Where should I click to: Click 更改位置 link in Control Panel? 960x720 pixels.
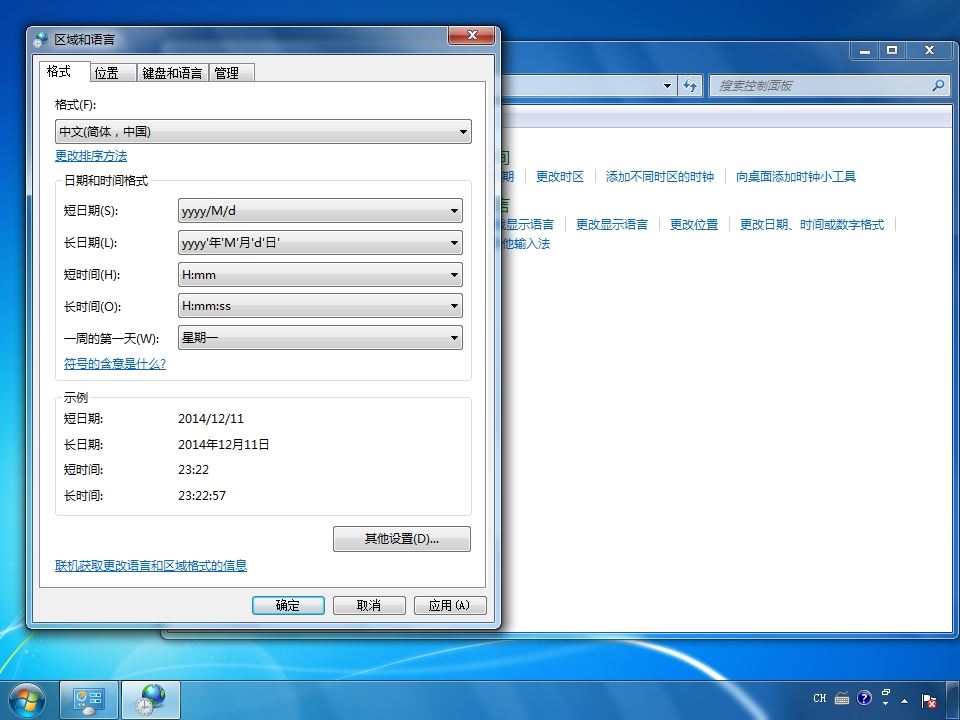tap(694, 225)
